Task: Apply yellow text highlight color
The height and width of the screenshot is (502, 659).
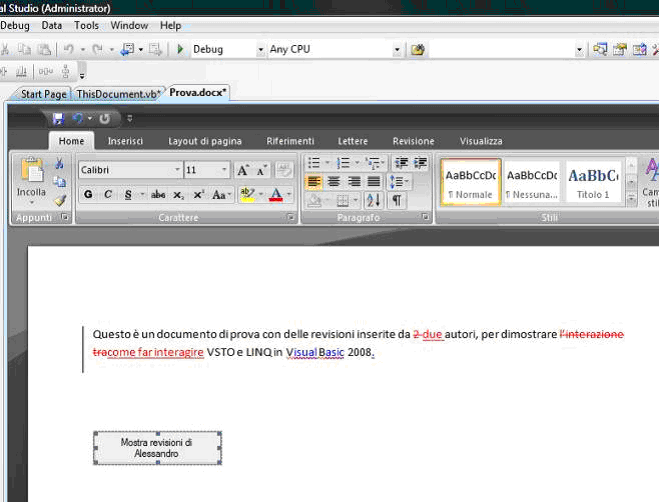Action: 247,195
